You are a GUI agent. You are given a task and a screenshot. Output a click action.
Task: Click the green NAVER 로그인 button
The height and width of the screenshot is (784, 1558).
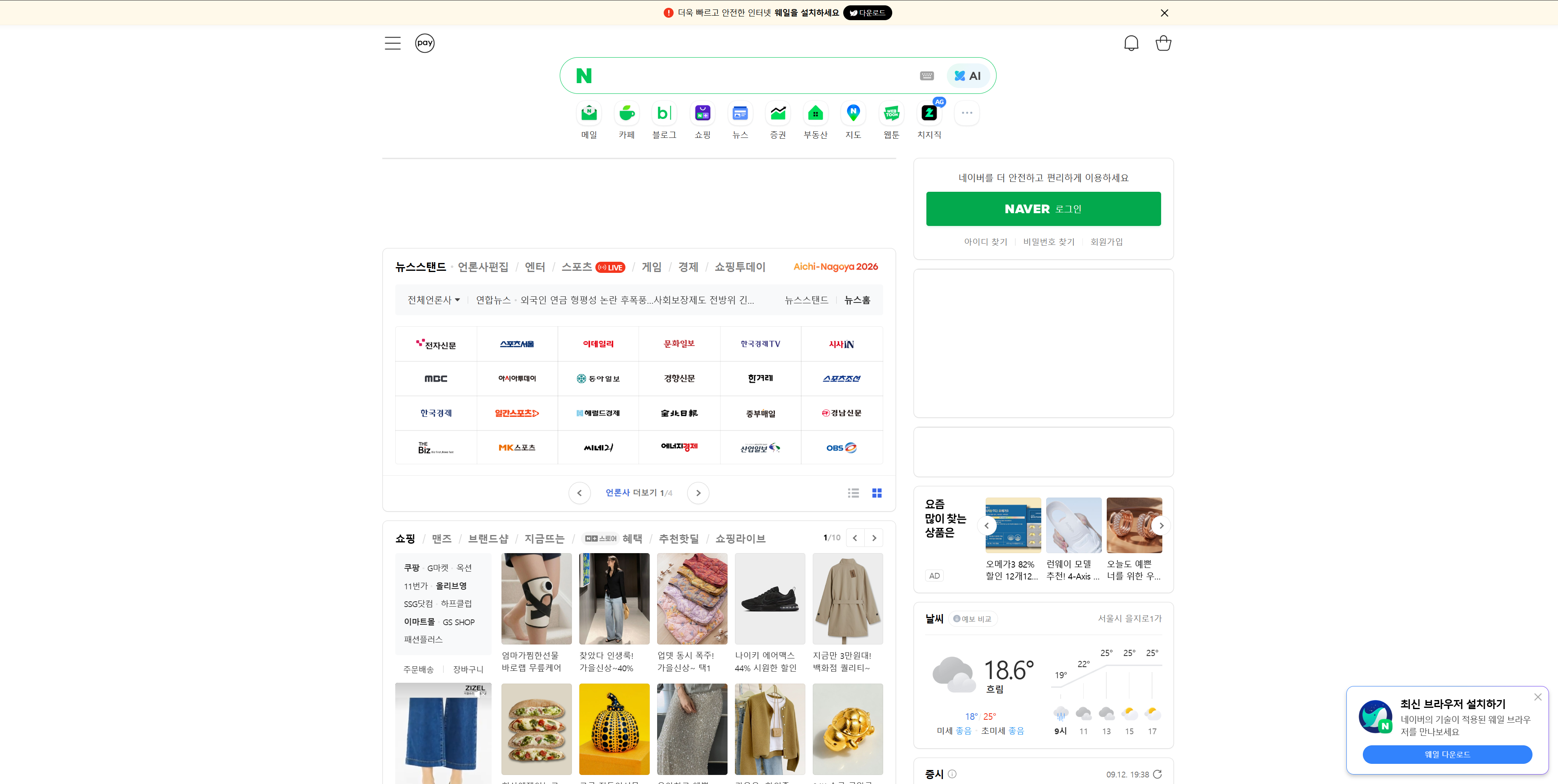pyautogui.click(x=1043, y=209)
